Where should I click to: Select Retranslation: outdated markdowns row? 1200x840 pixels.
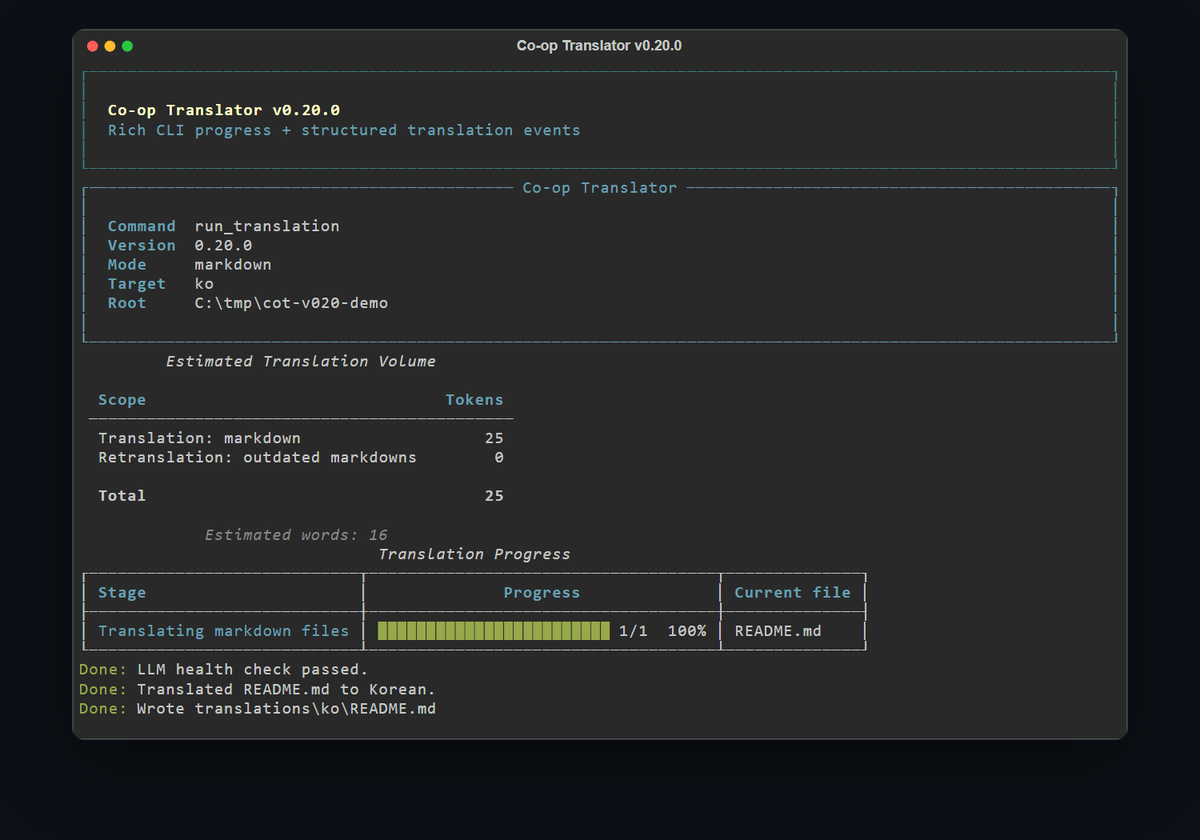pyautogui.click(x=301, y=457)
